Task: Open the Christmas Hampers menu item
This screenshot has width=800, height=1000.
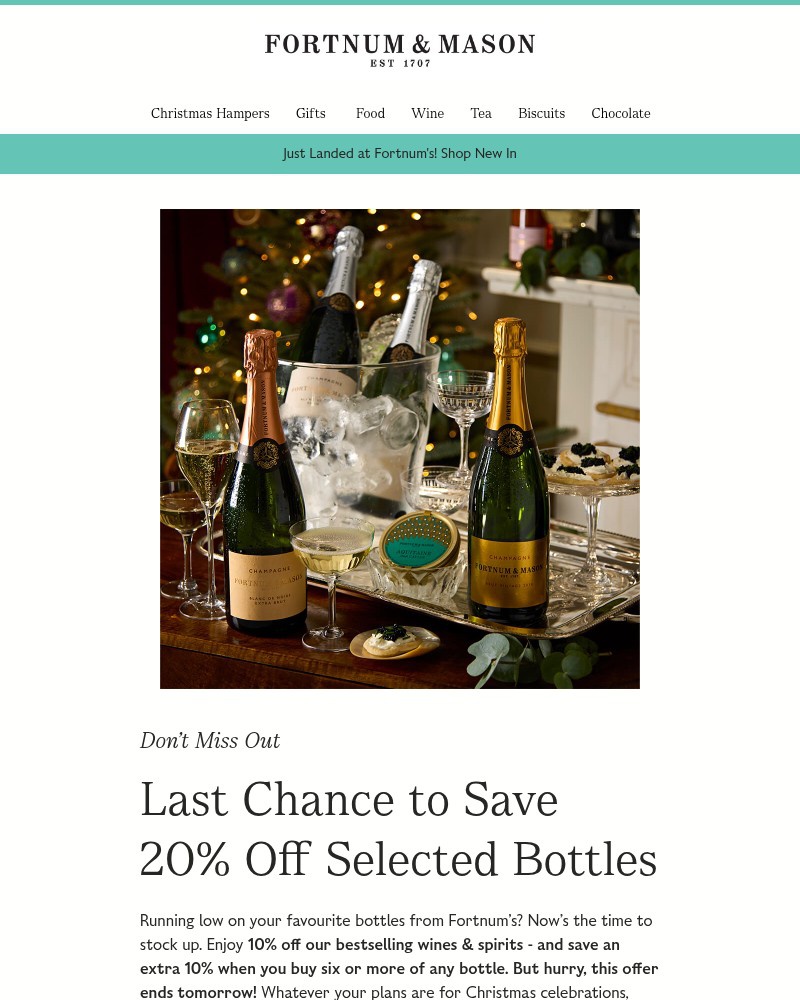Action: pos(210,113)
